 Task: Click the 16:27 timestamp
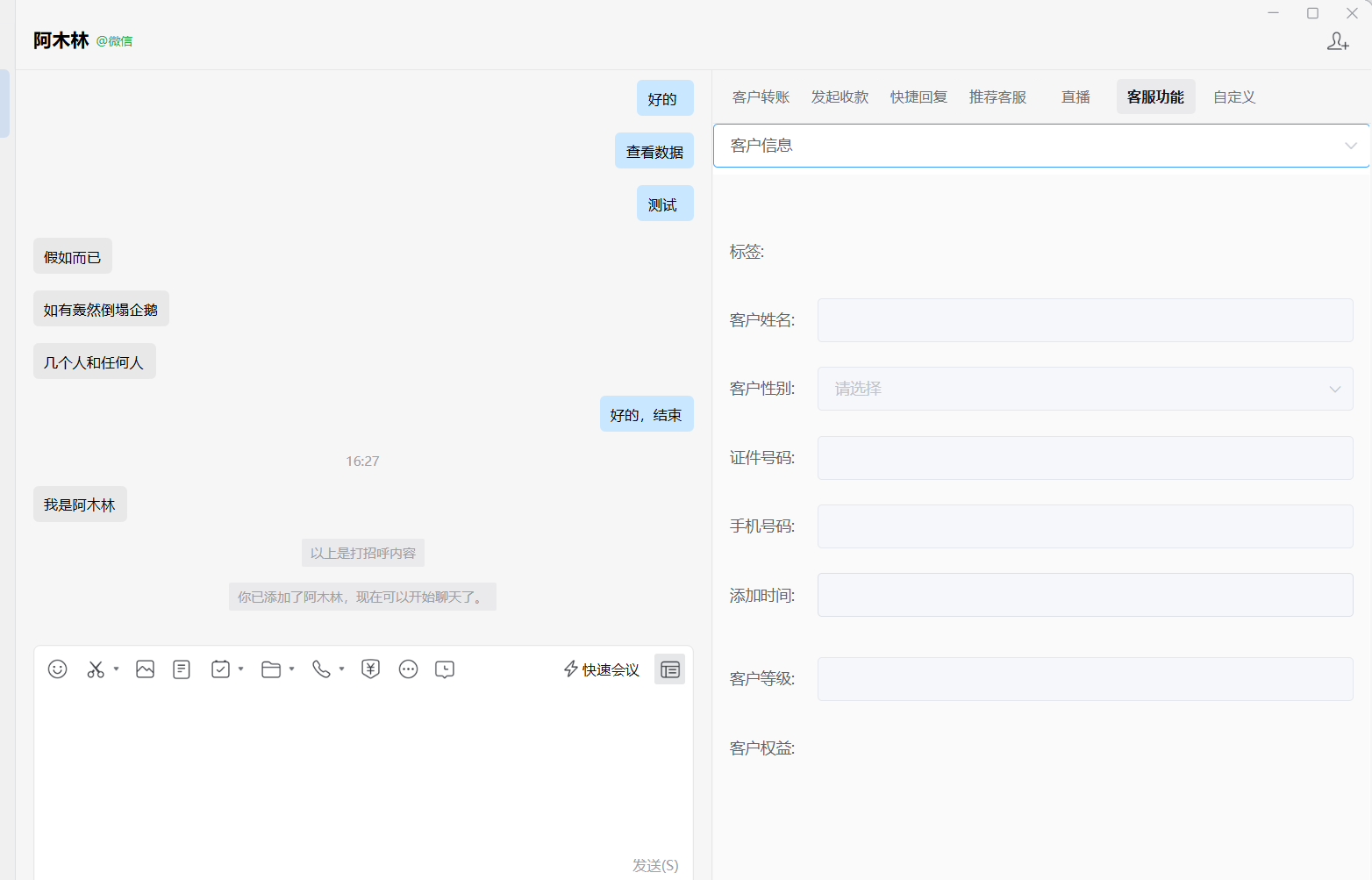362,461
